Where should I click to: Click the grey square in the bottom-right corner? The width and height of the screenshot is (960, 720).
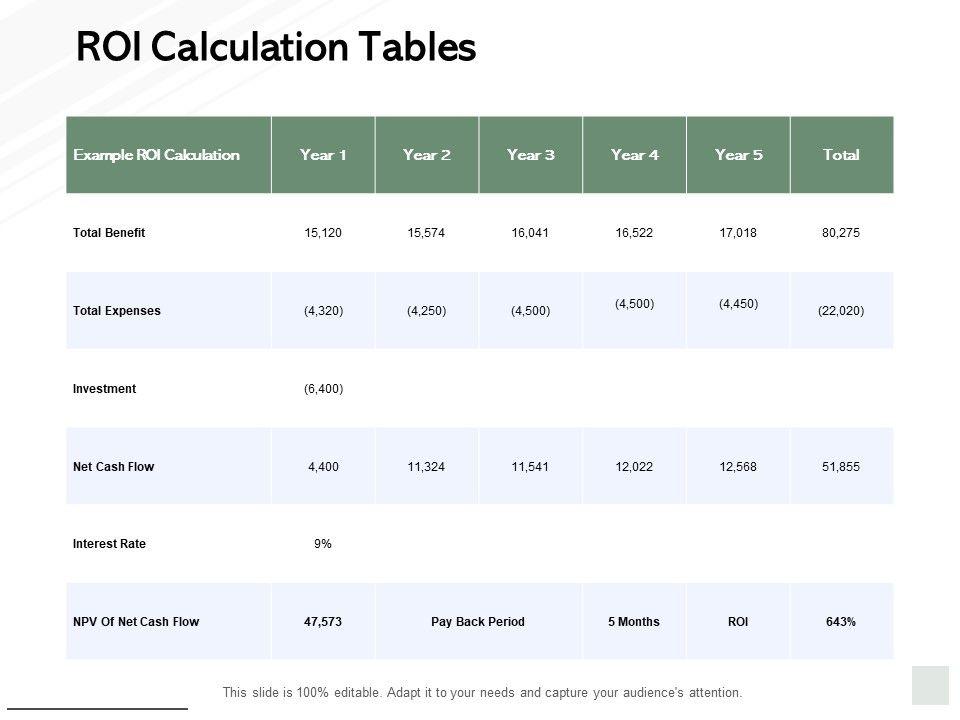tap(930, 685)
